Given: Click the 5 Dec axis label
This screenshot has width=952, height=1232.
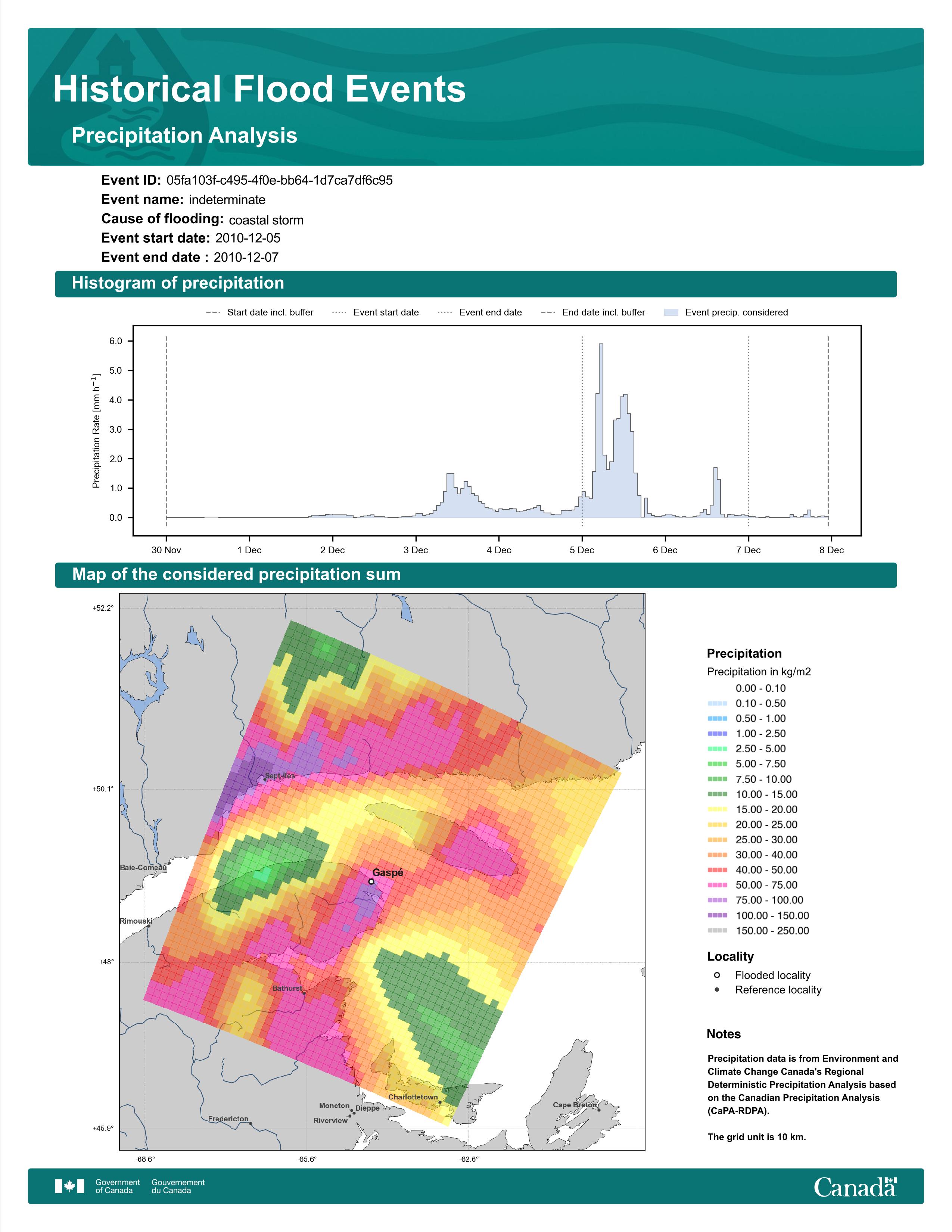Looking at the screenshot, I should click(x=582, y=550).
